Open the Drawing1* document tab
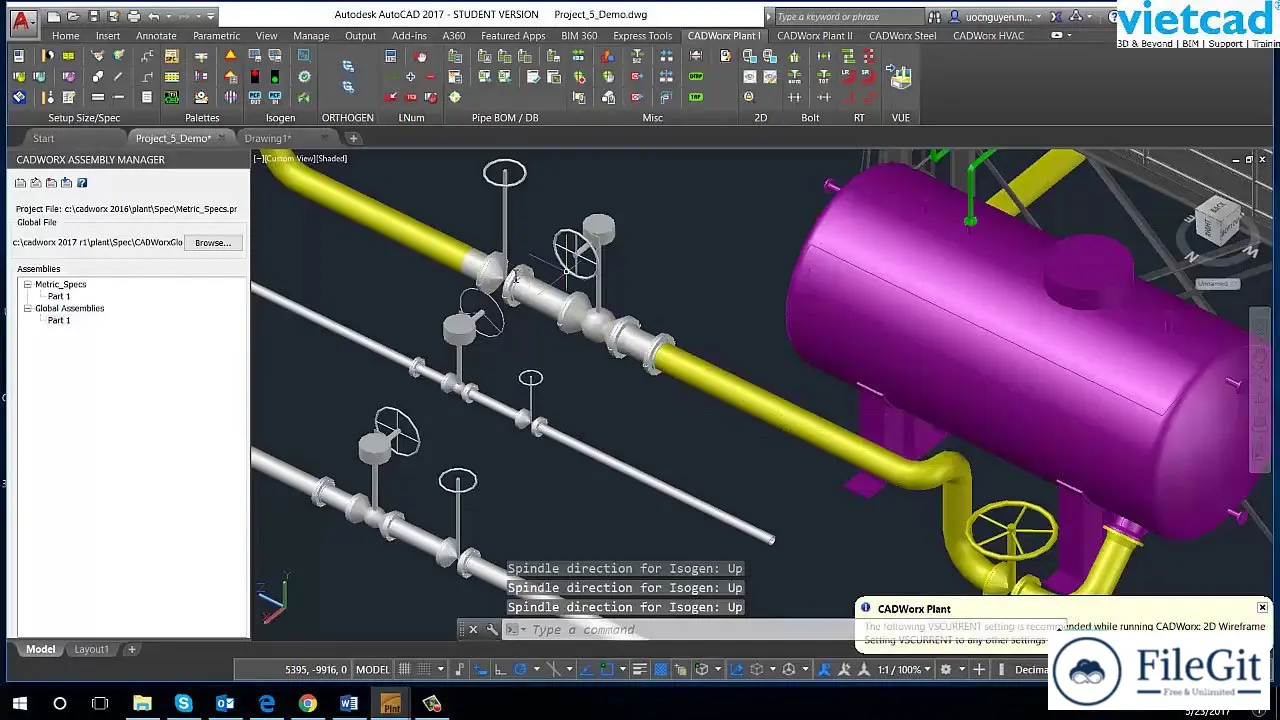The width and height of the screenshot is (1280, 720). [267, 138]
